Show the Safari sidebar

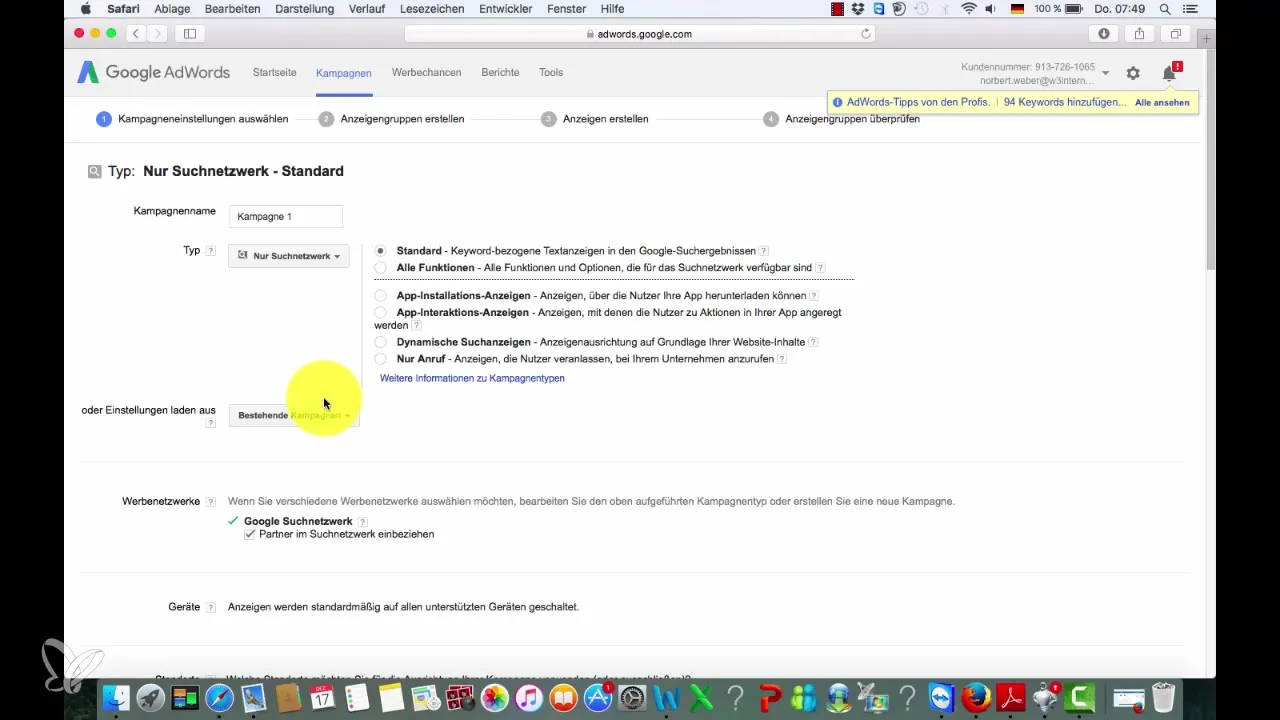[x=189, y=34]
